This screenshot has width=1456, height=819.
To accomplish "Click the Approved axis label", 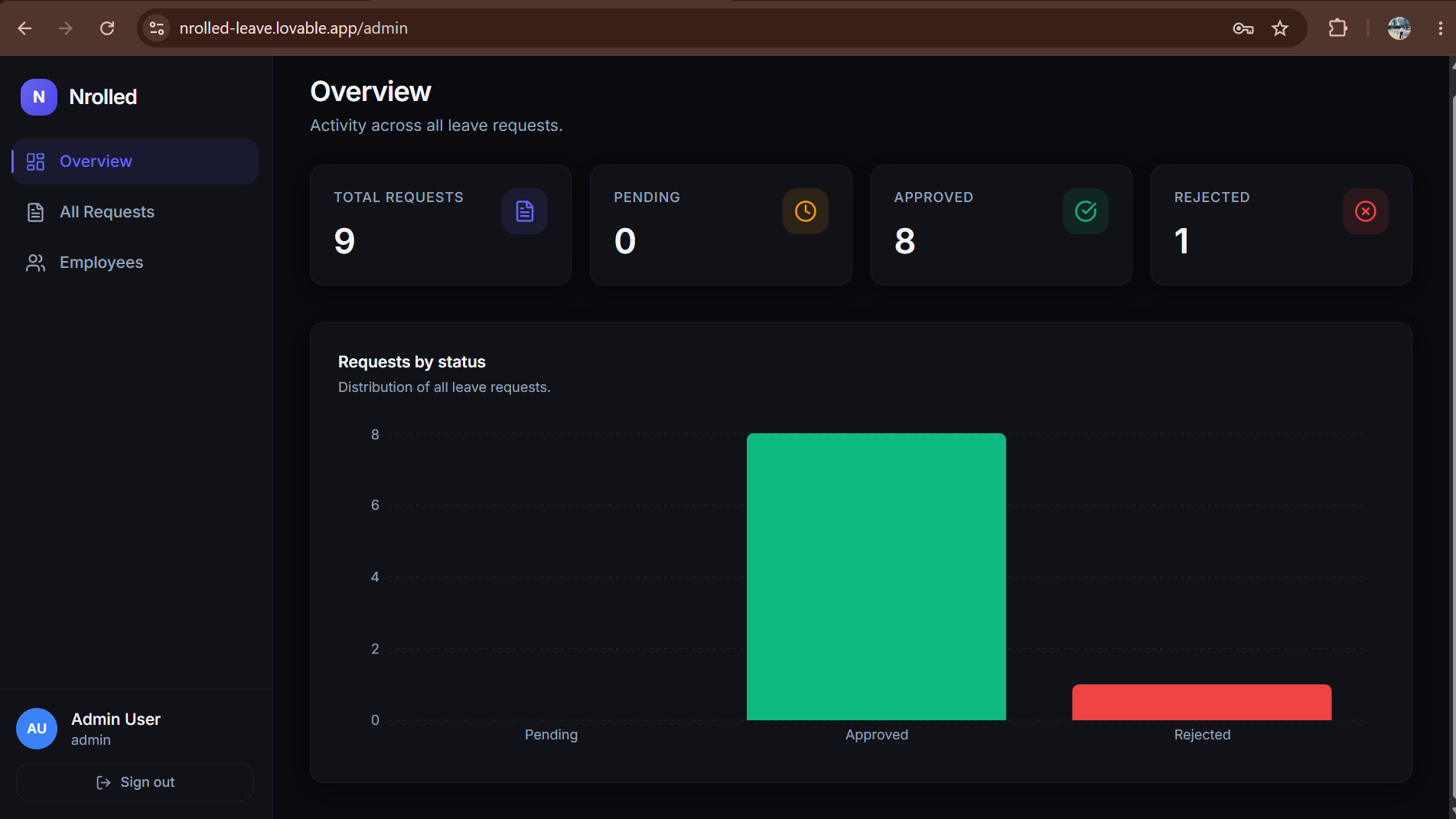I will (877, 735).
